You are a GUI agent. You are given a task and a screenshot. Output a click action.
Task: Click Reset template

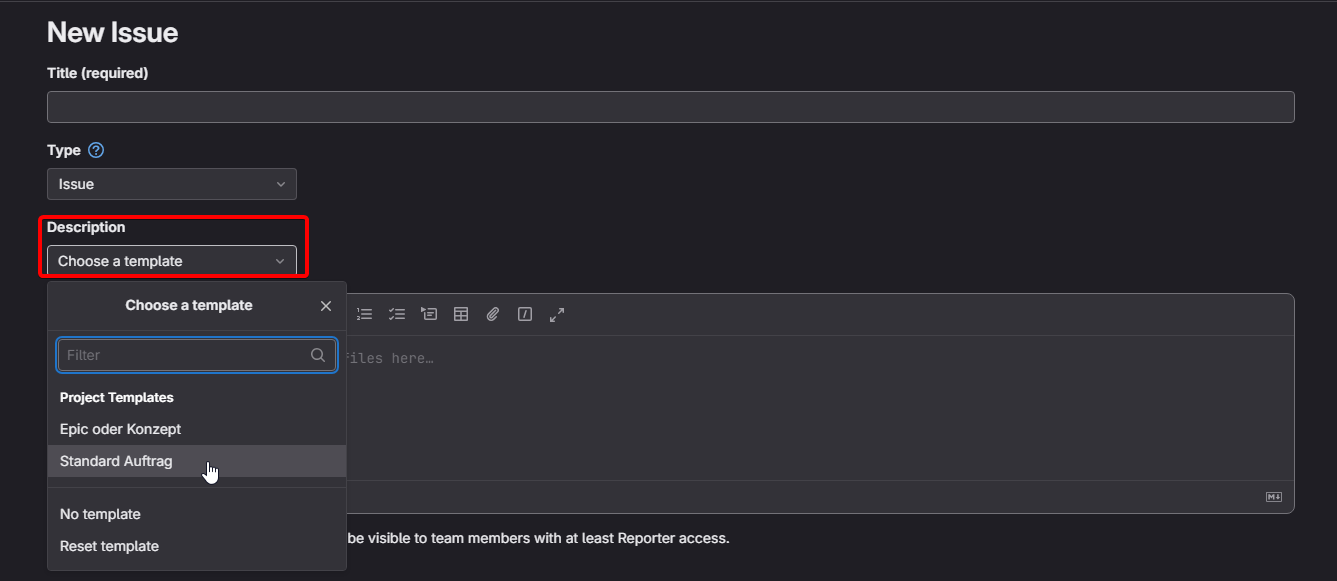coord(109,546)
